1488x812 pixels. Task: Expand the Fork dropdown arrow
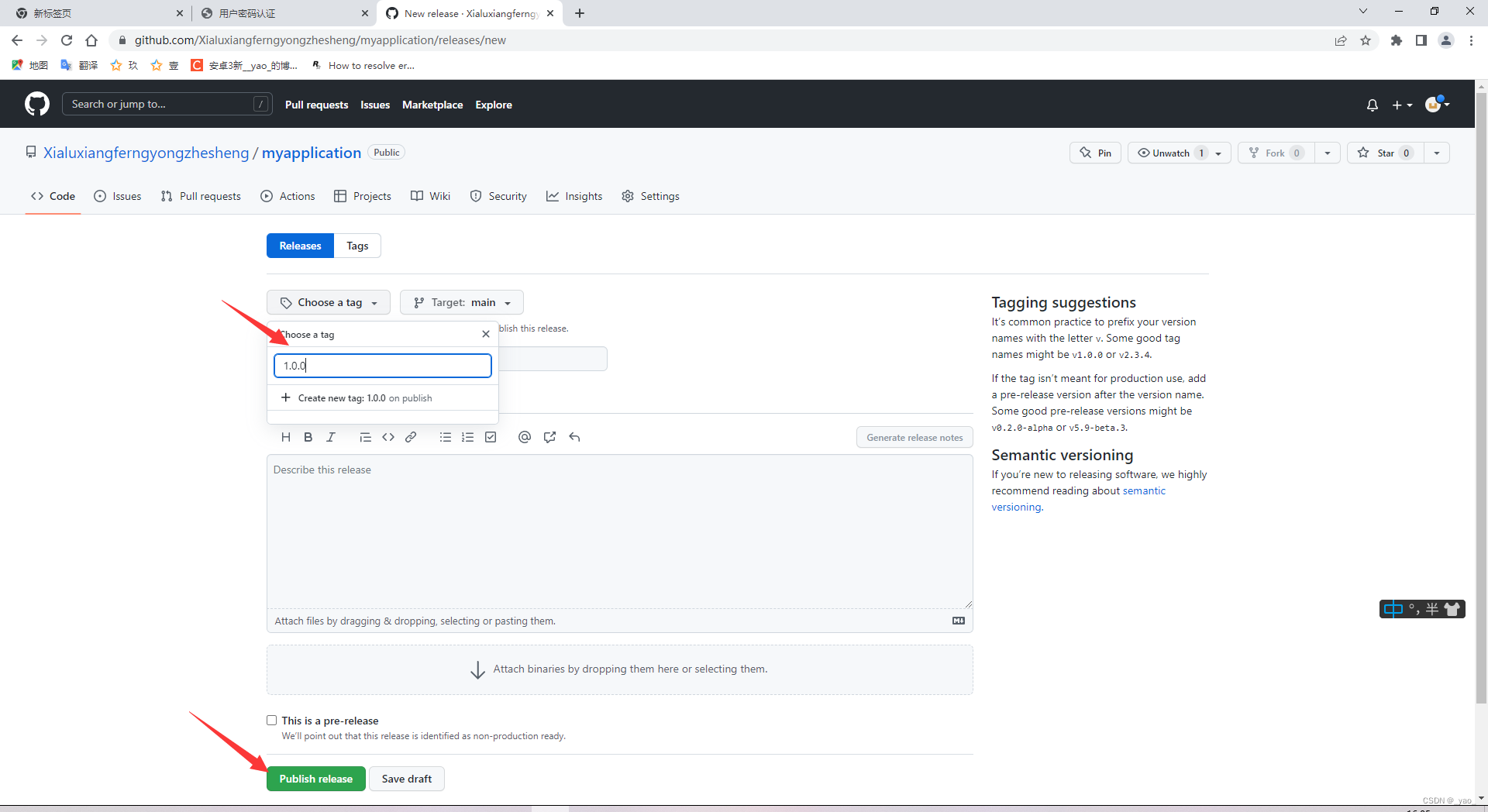pos(1328,153)
